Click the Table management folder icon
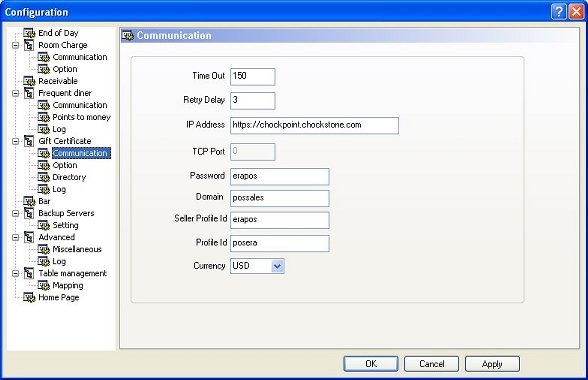 pyautogui.click(x=29, y=273)
